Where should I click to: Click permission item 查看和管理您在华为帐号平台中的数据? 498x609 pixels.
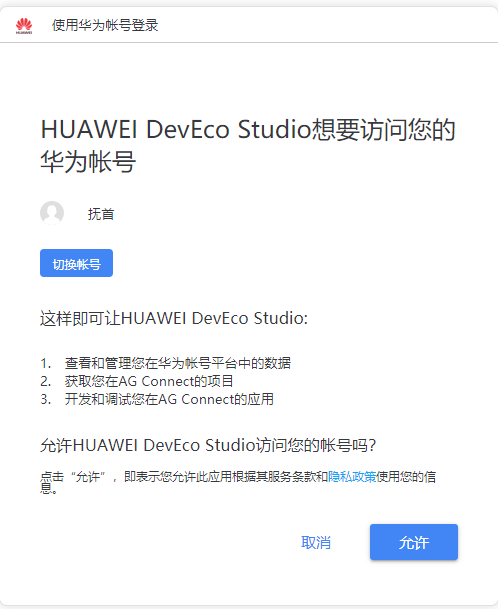178,363
